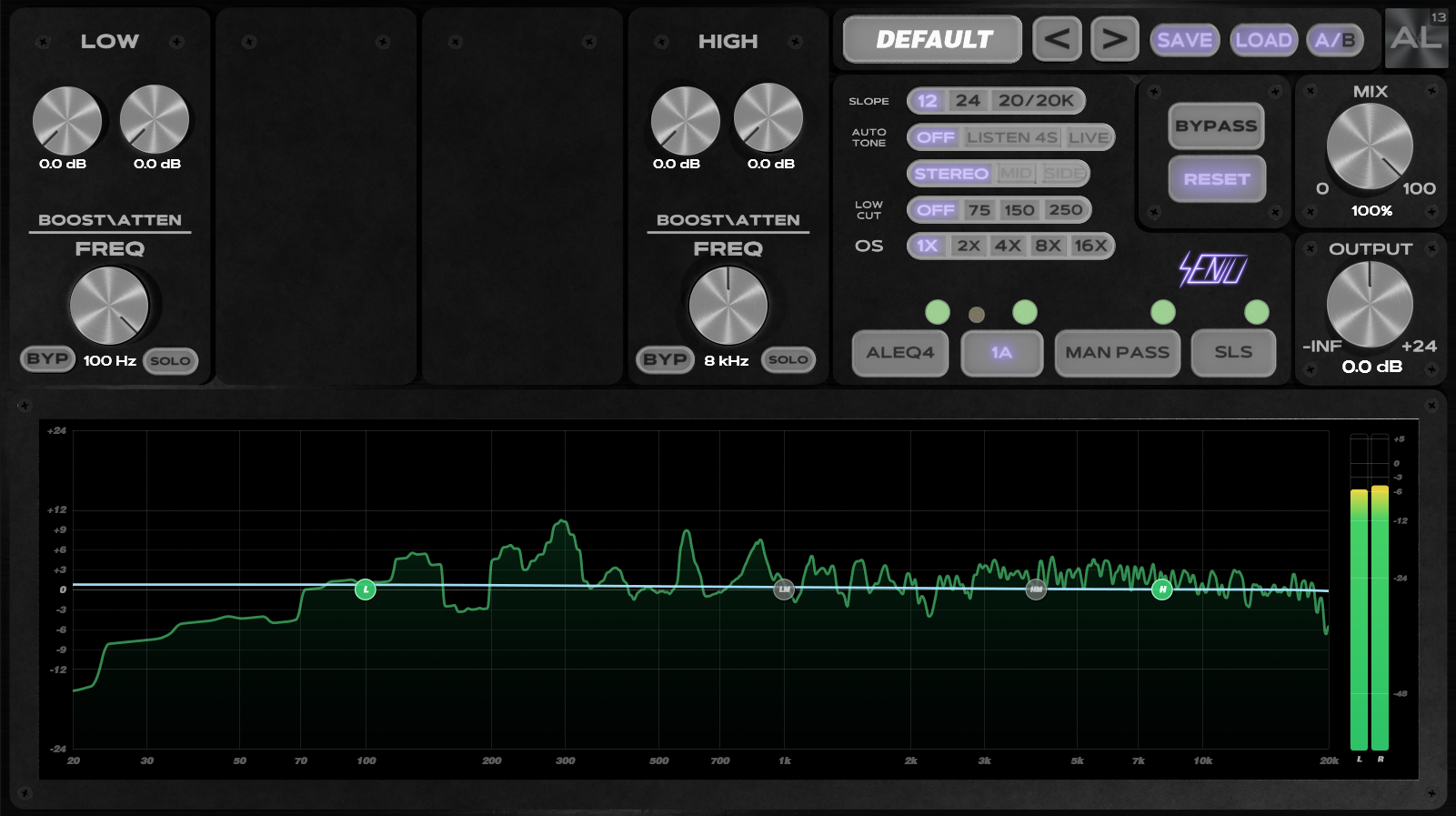Select slope 24
Viewport: 1456px width, 816px height.
[968, 101]
